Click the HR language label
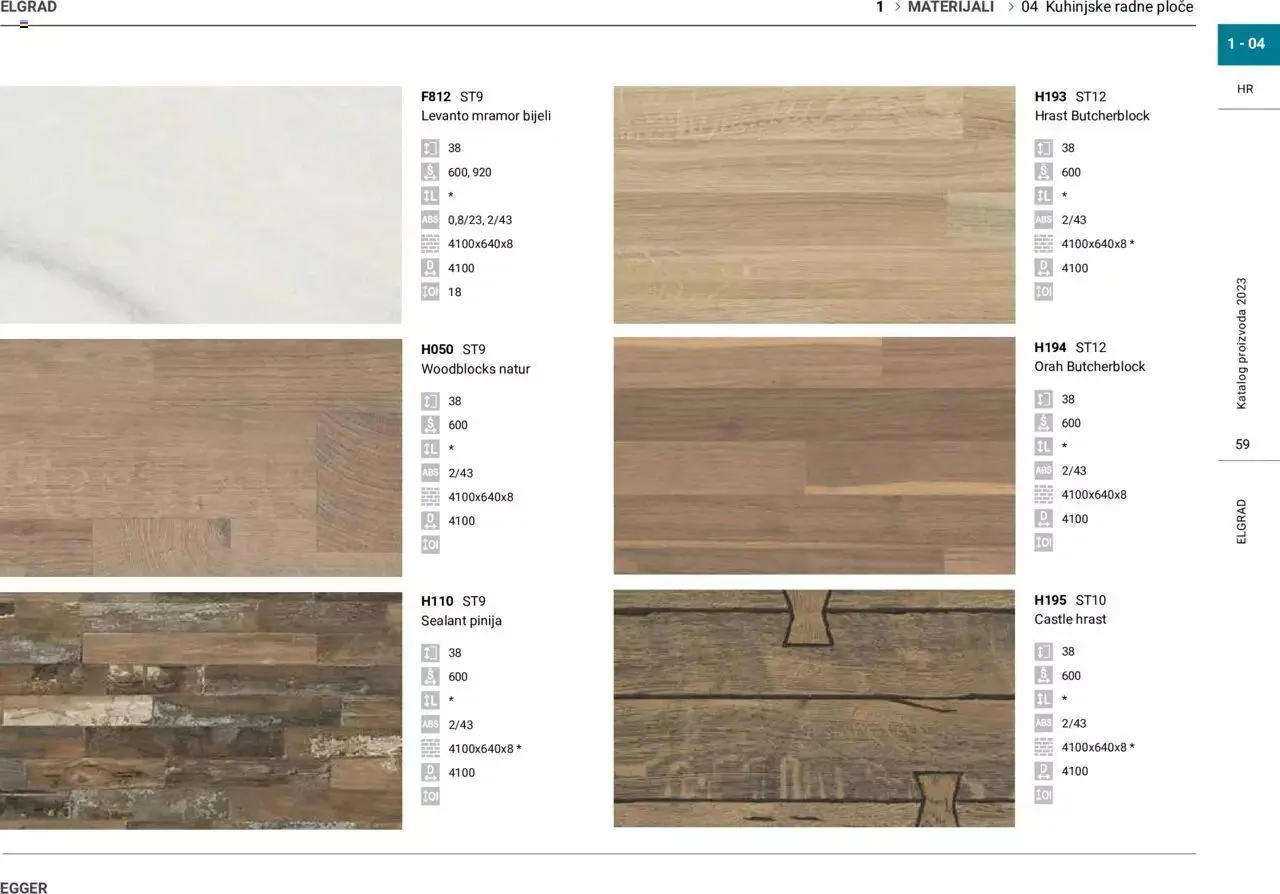This screenshot has height=894, width=1280. [x=1245, y=89]
